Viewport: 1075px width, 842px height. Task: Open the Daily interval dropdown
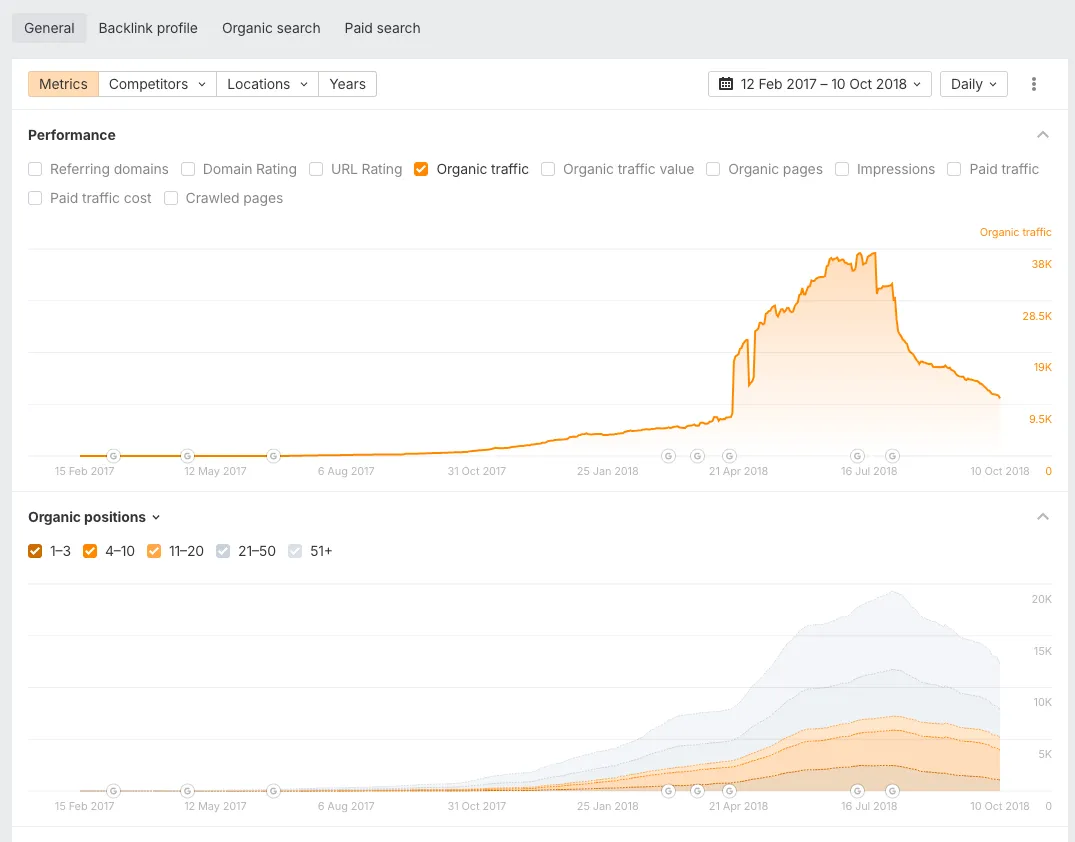coord(974,84)
